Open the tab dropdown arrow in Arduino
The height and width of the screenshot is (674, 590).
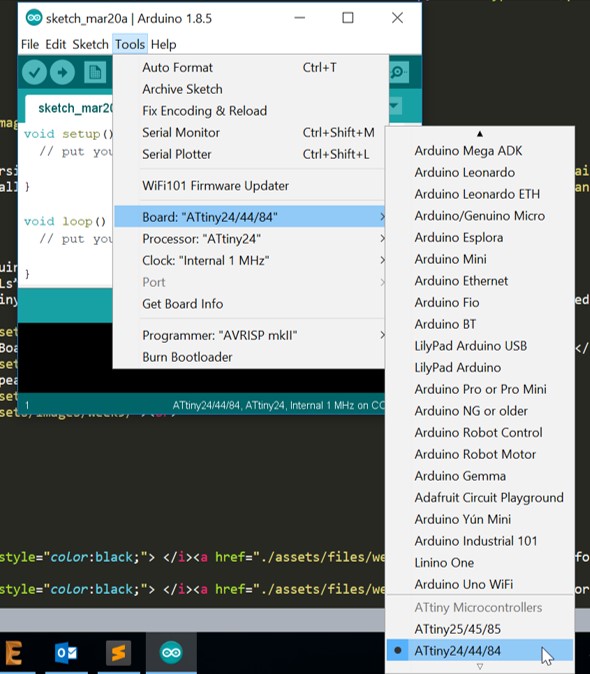tap(395, 106)
